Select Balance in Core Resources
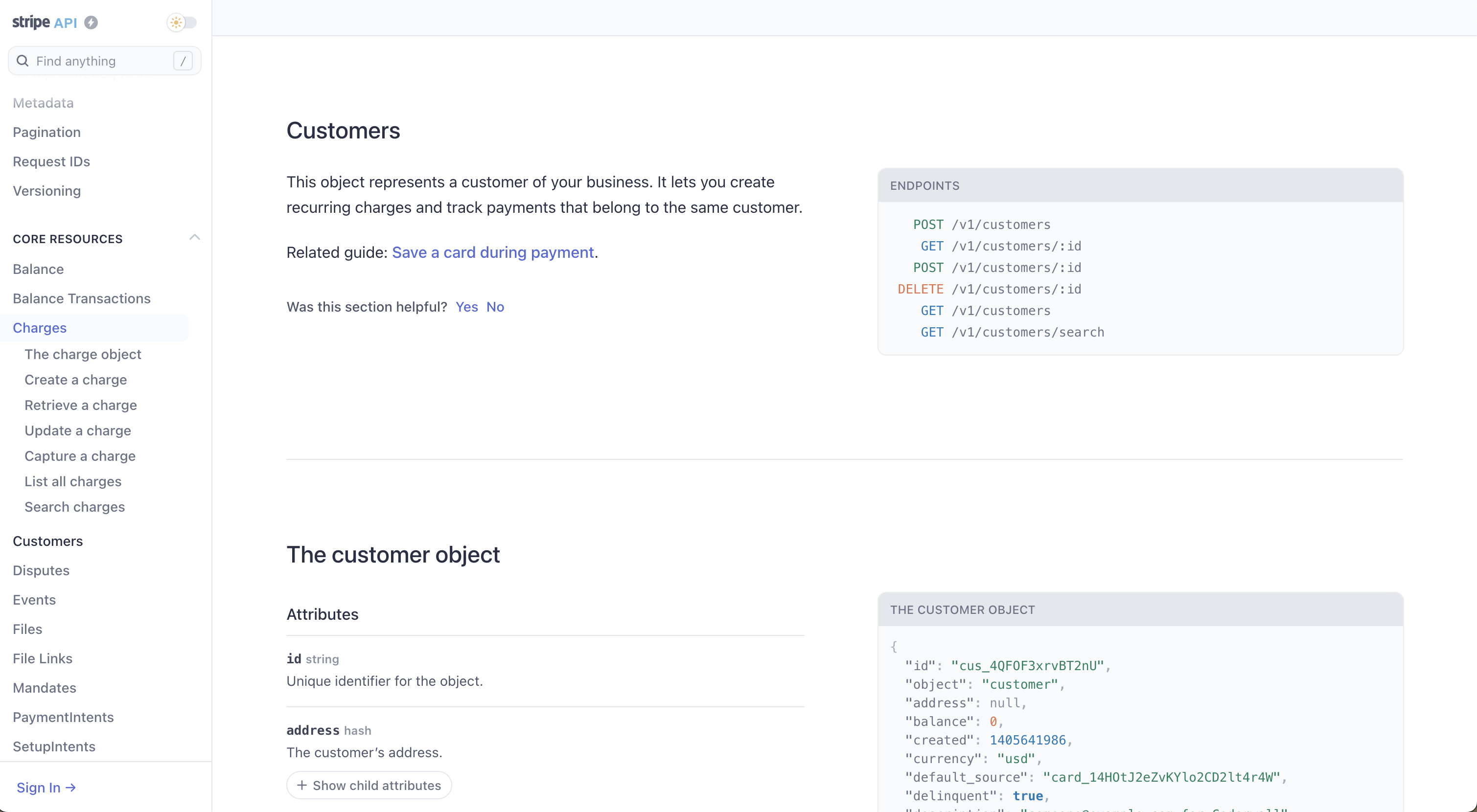The height and width of the screenshot is (812, 1477). [38, 270]
